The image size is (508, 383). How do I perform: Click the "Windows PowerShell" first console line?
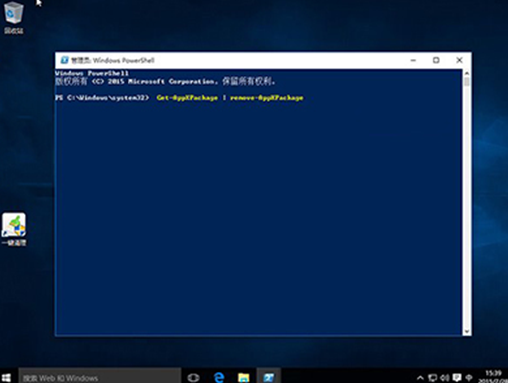[92, 73]
